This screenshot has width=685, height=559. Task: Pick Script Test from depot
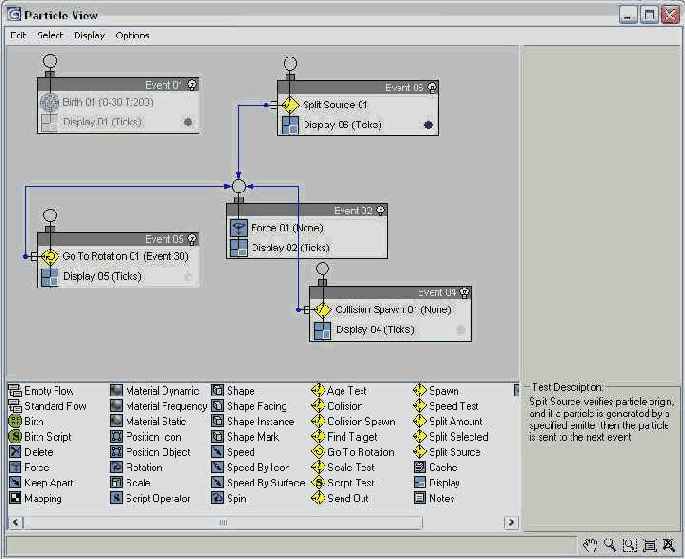coord(343,483)
